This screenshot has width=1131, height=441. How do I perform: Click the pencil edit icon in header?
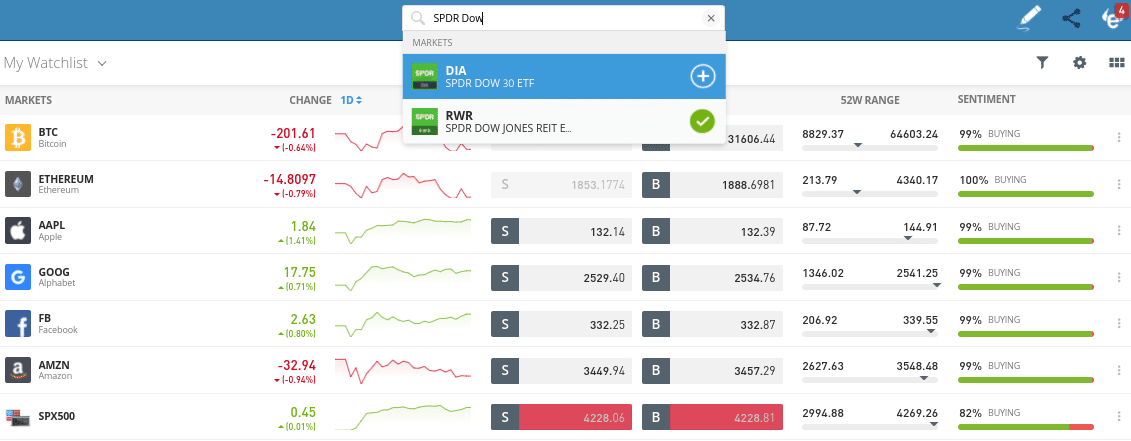click(x=1029, y=18)
